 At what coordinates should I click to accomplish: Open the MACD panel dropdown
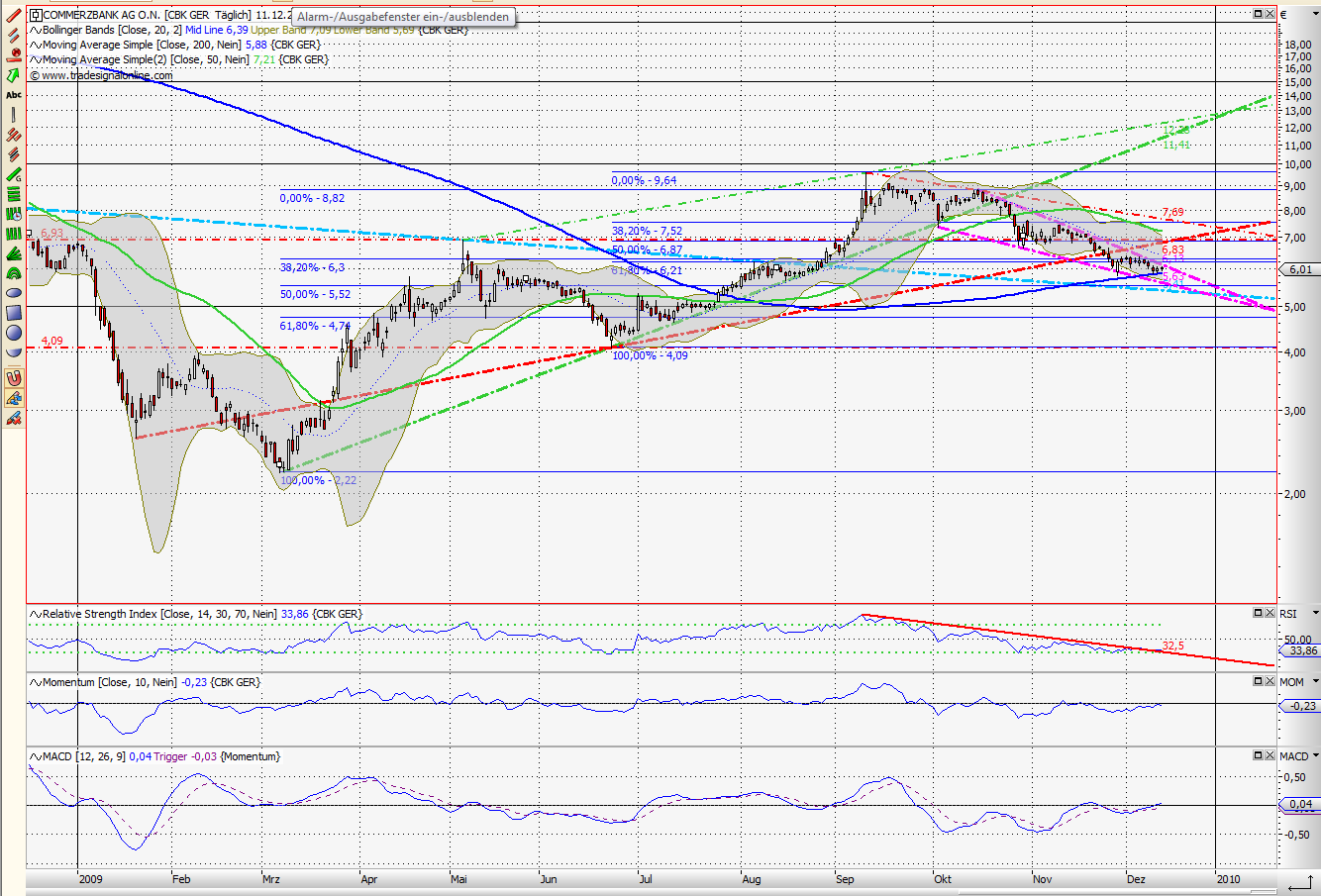[1315, 754]
